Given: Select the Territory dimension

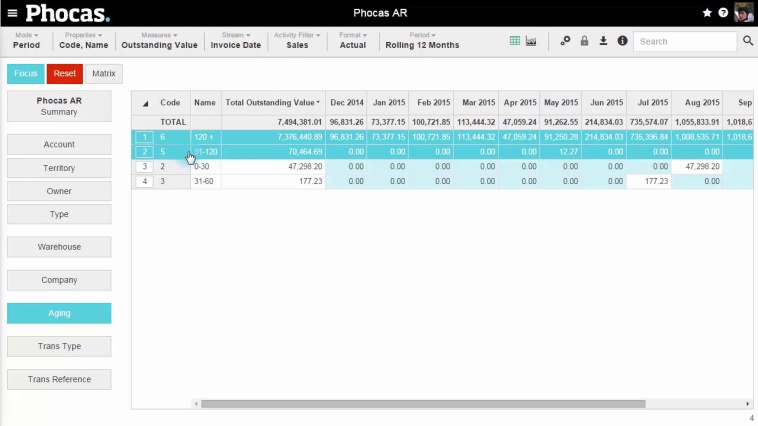Looking at the screenshot, I should 59,168.
